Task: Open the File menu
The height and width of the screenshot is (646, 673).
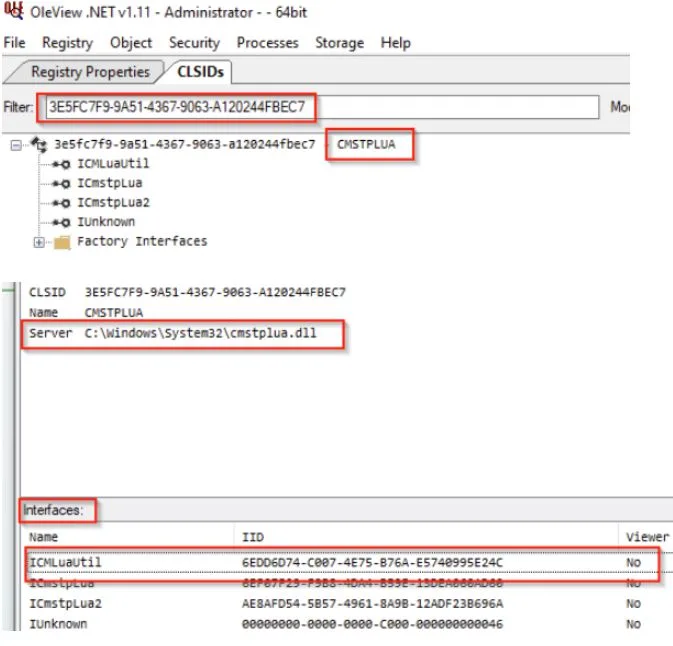Action: click(14, 42)
